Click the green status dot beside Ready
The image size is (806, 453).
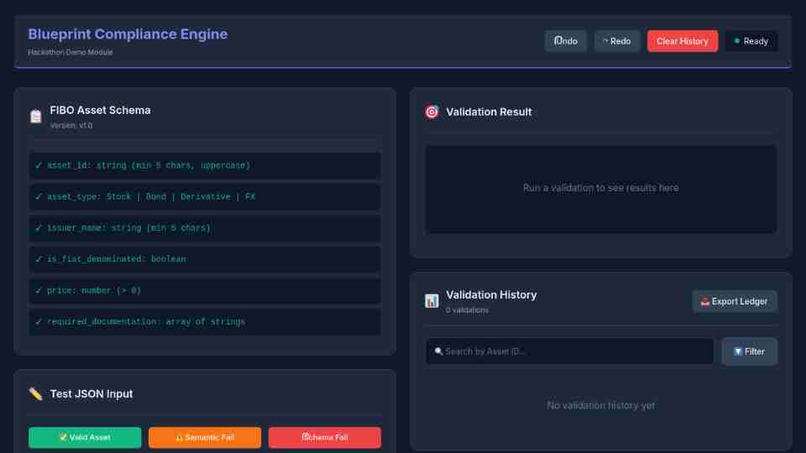coord(737,41)
